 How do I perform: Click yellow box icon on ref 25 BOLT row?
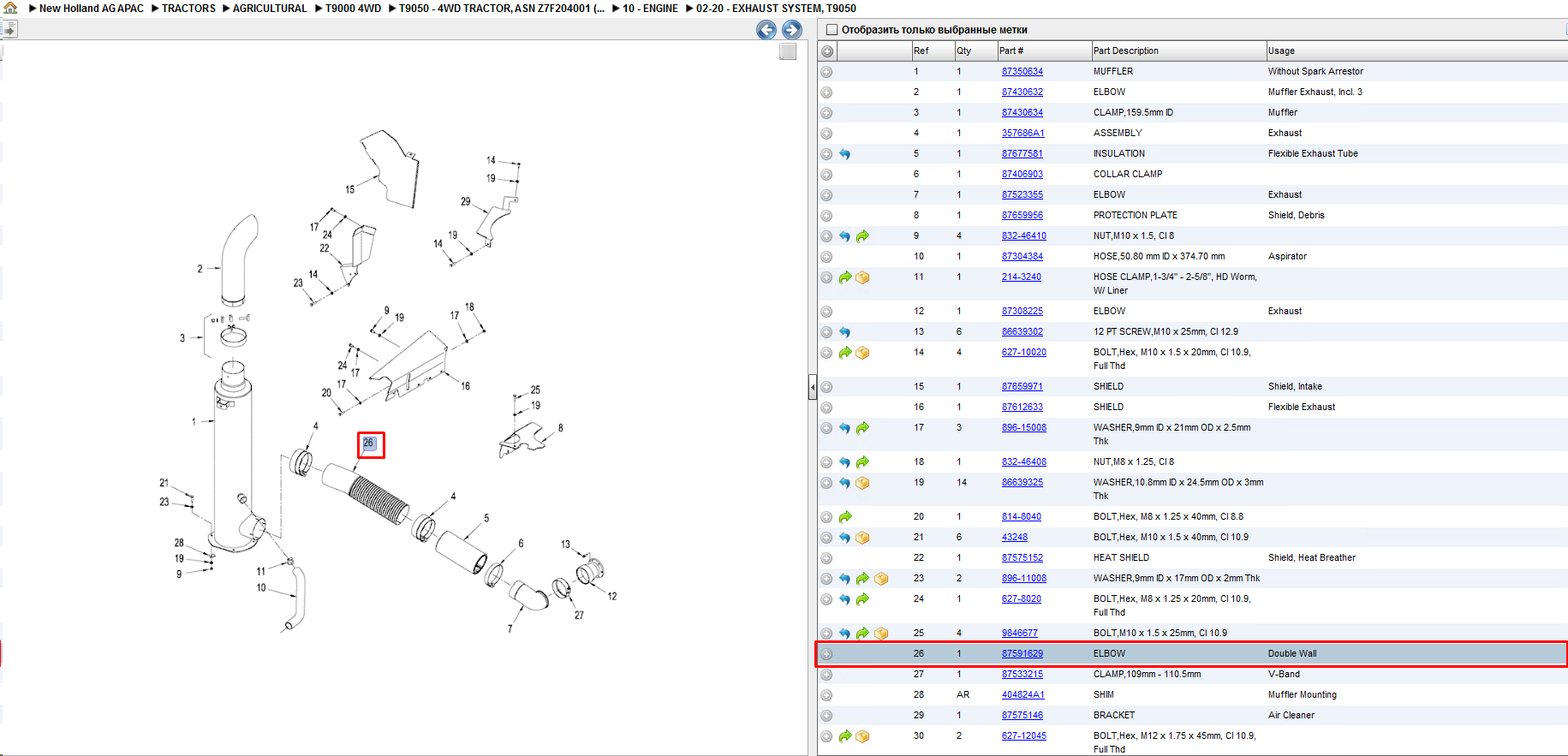click(x=881, y=634)
